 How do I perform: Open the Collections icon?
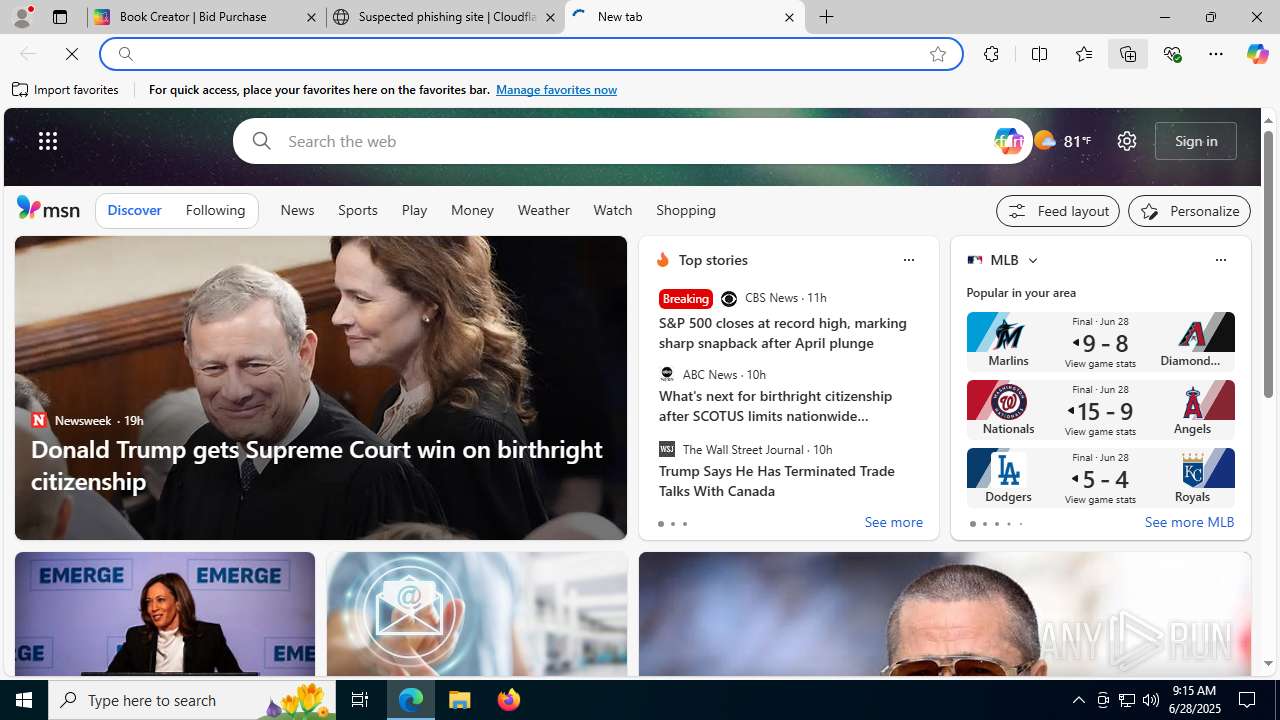point(1128,54)
